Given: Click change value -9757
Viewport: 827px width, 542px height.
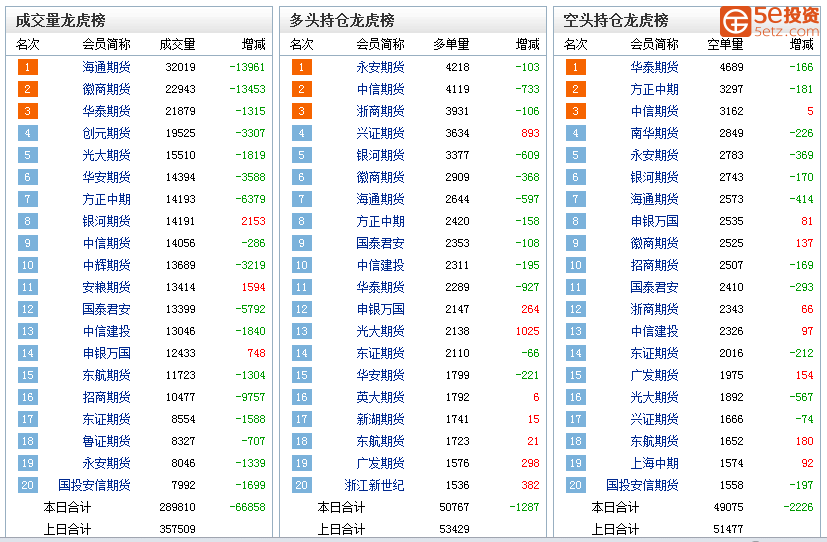Looking at the screenshot, I should (x=251, y=396).
